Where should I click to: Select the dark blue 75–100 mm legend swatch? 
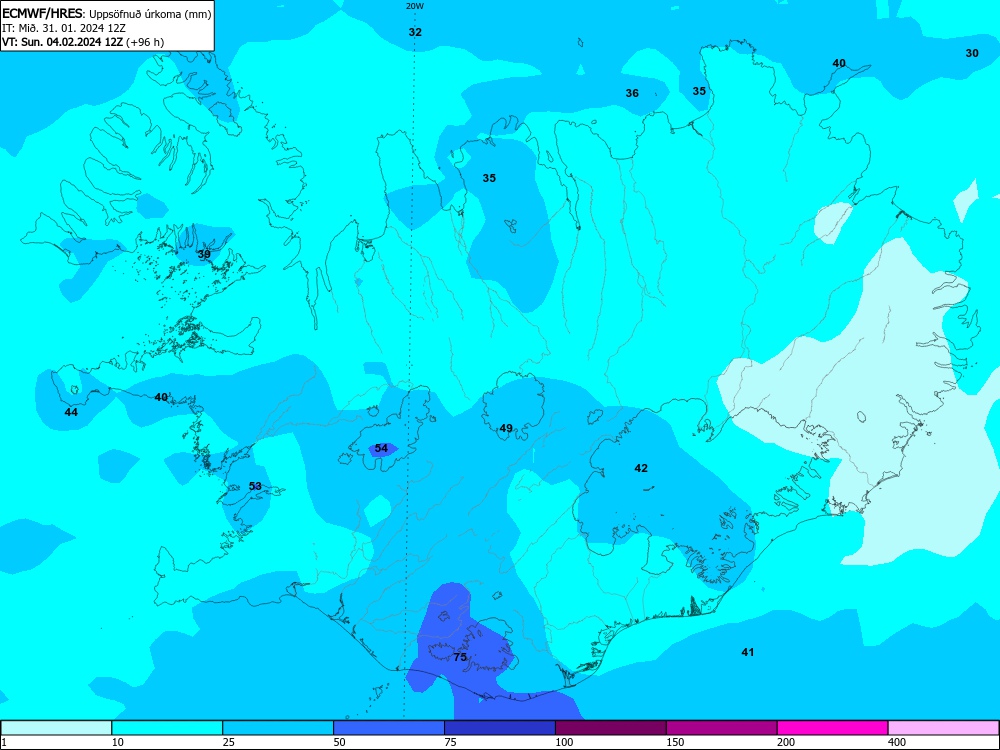click(500, 728)
